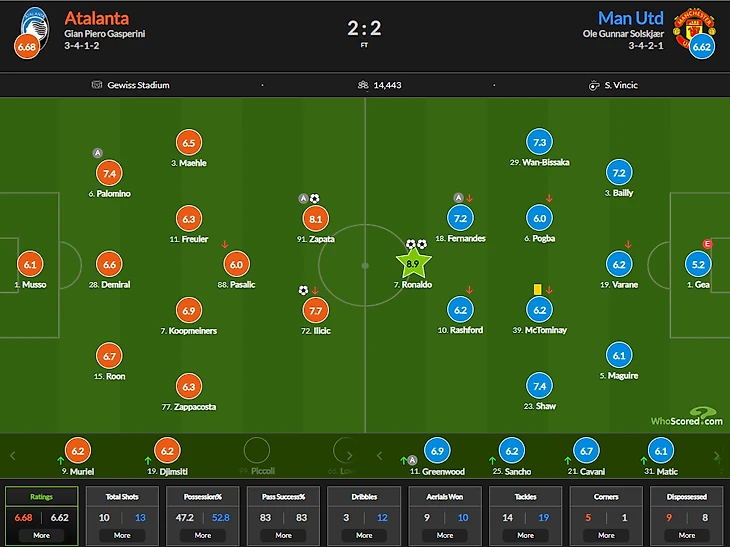Click De Gea's 5.2 rating circle
Screen dimensions: 730x547
pos(699,264)
